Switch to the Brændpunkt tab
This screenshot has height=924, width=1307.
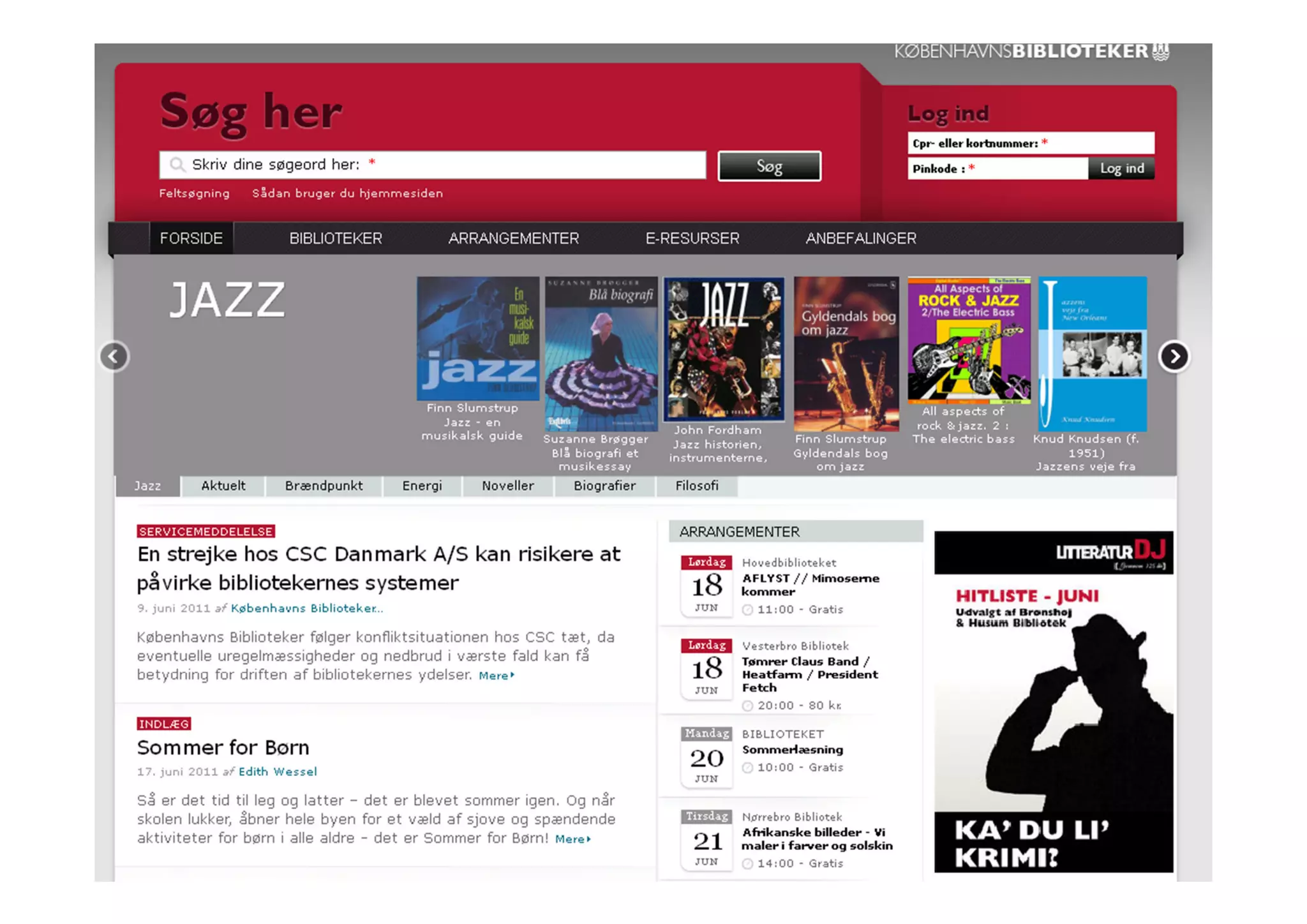[x=324, y=486]
